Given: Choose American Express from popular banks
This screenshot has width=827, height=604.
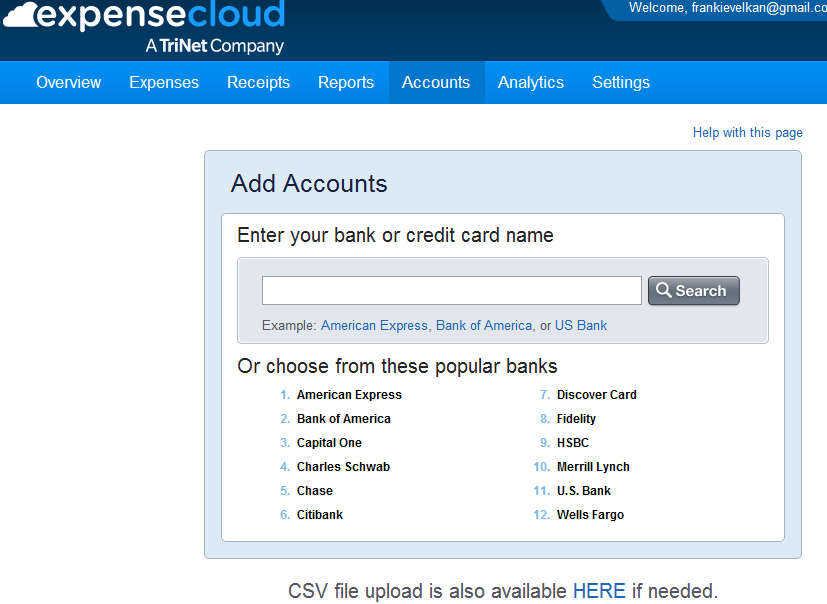Looking at the screenshot, I should [349, 395].
